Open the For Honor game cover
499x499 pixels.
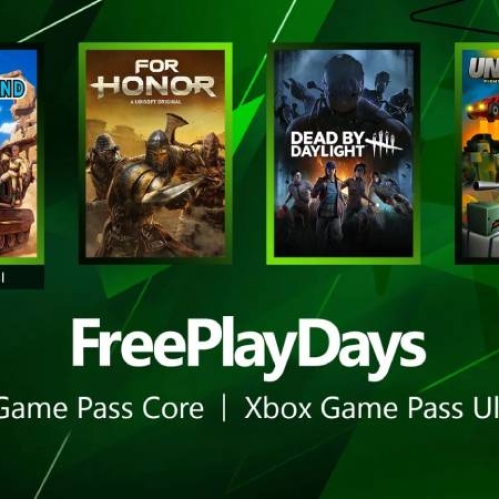[x=155, y=153]
